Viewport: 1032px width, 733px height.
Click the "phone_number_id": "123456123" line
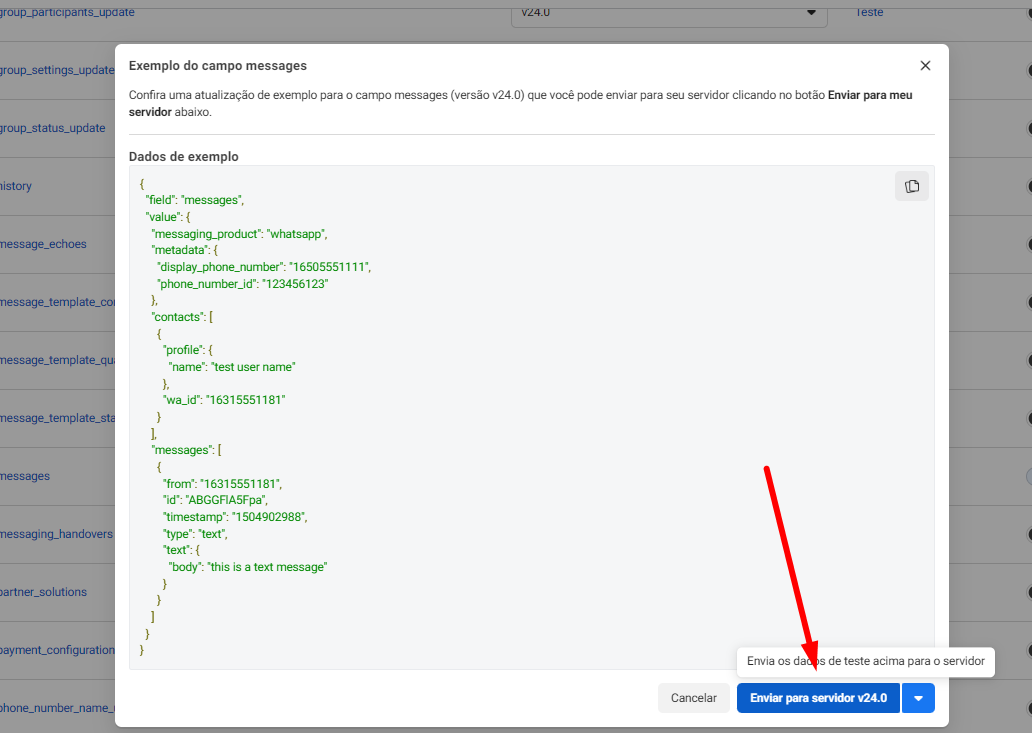tap(243, 284)
